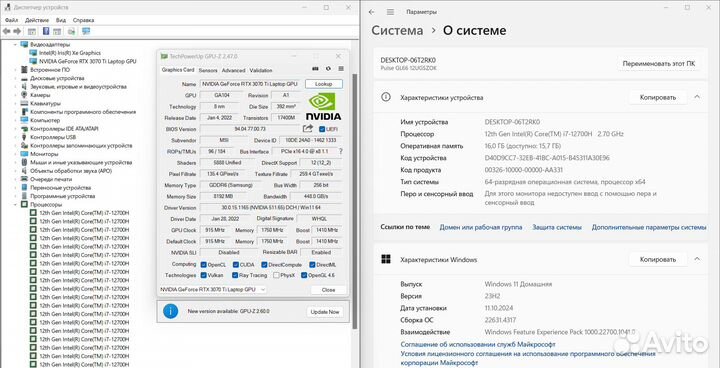Click the Камеры category icon
The width and height of the screenshot is (720, 368).
[24, 95]
